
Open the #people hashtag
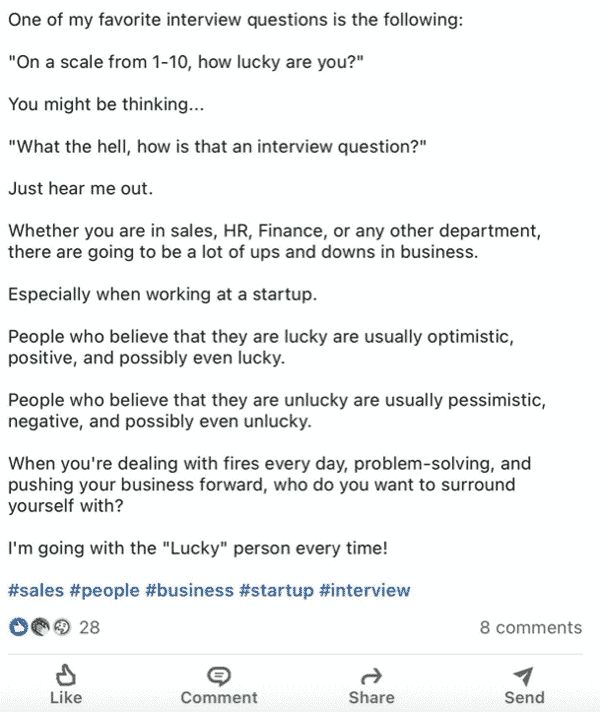[104, 590]
